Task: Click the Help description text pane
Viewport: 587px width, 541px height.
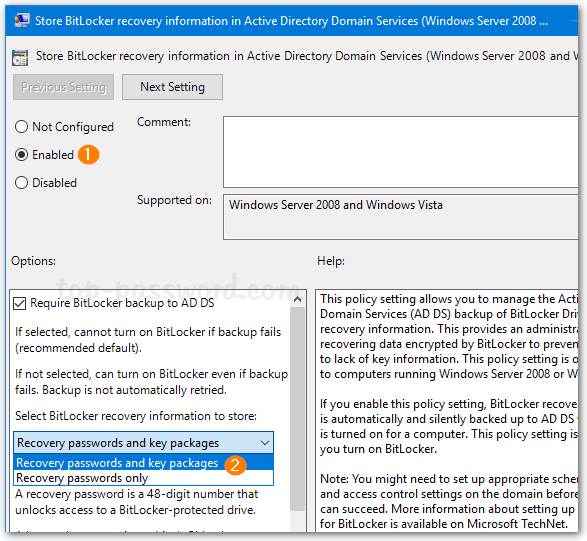Action: coord(447,410)
